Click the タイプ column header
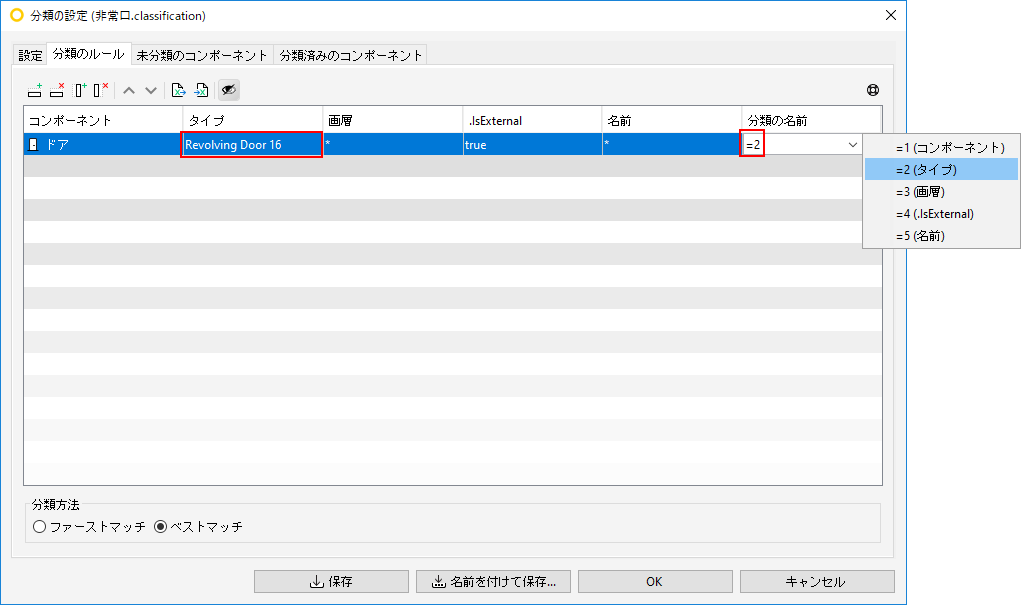This screenshot has height=605, width=1024. click(x=253, y=120)
